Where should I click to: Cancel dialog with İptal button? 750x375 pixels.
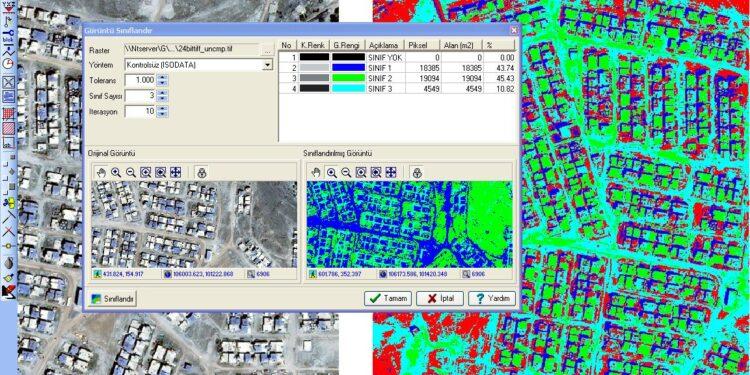tap(440, 298)
